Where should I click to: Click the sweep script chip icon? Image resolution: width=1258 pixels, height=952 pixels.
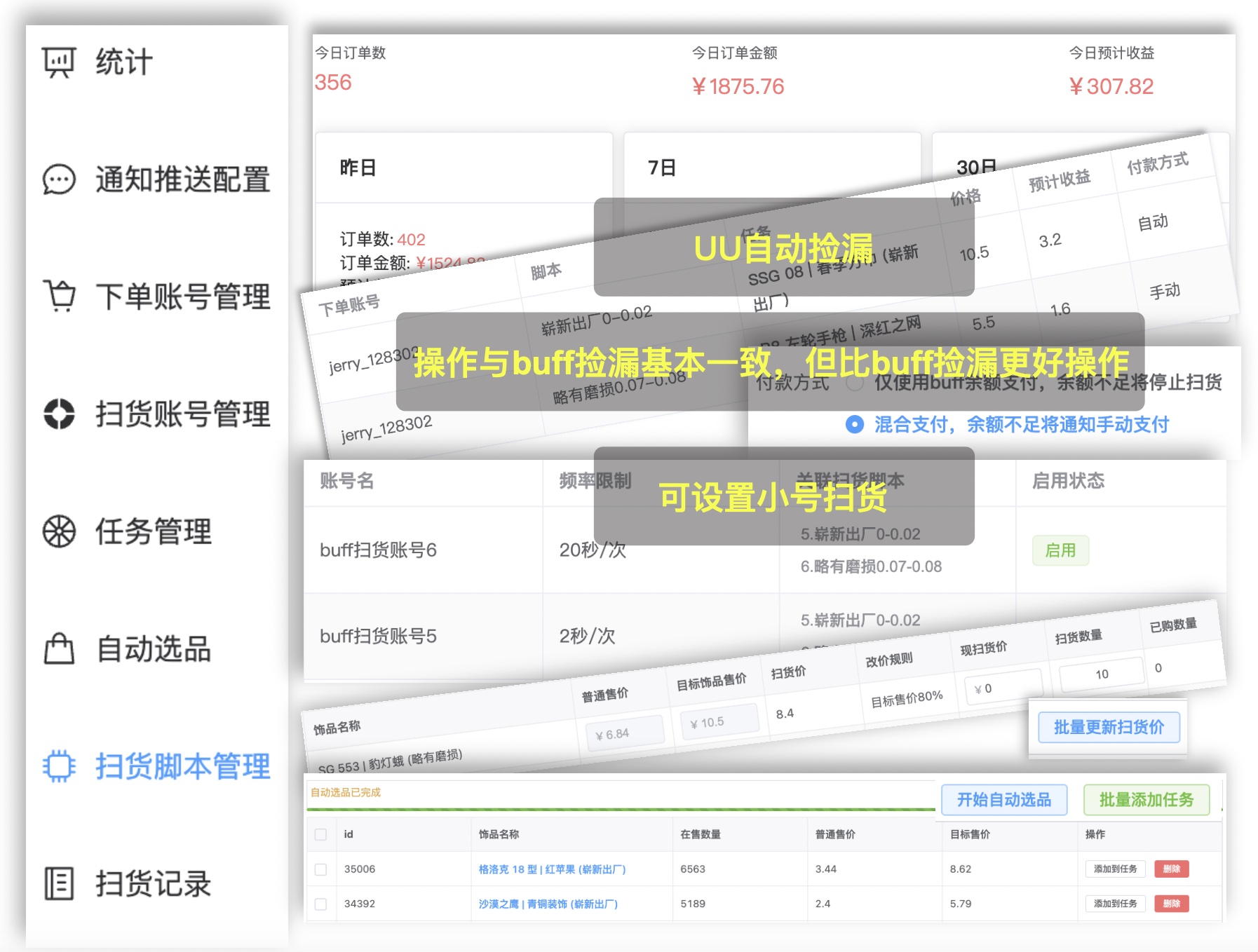click(59, 766)
